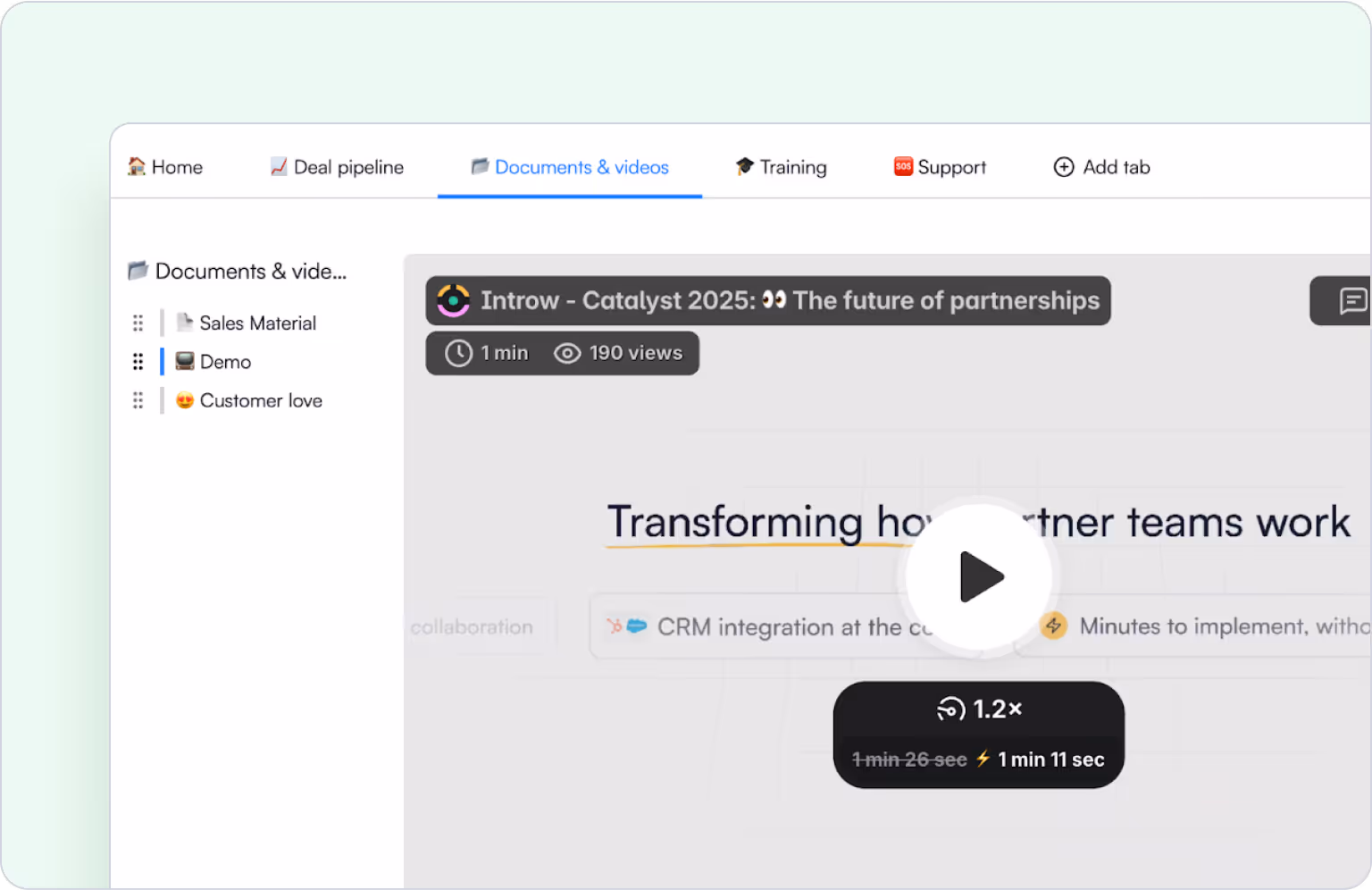Viewport: 1372px width, 890px height.
Task: Click the drag handle beside Sales Material
Action: (138, 323)
